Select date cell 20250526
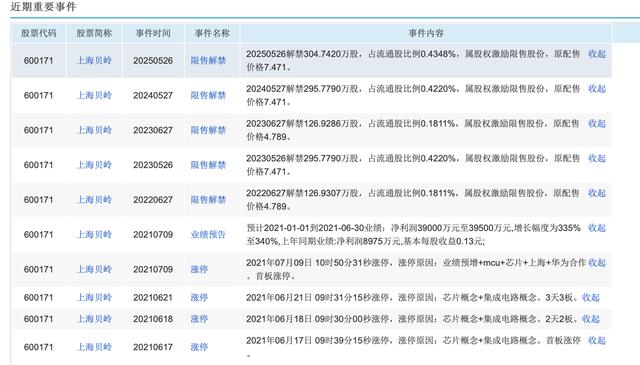Image resolution: width=640 pixels, height=365 pixels. (x=153, y=60)
